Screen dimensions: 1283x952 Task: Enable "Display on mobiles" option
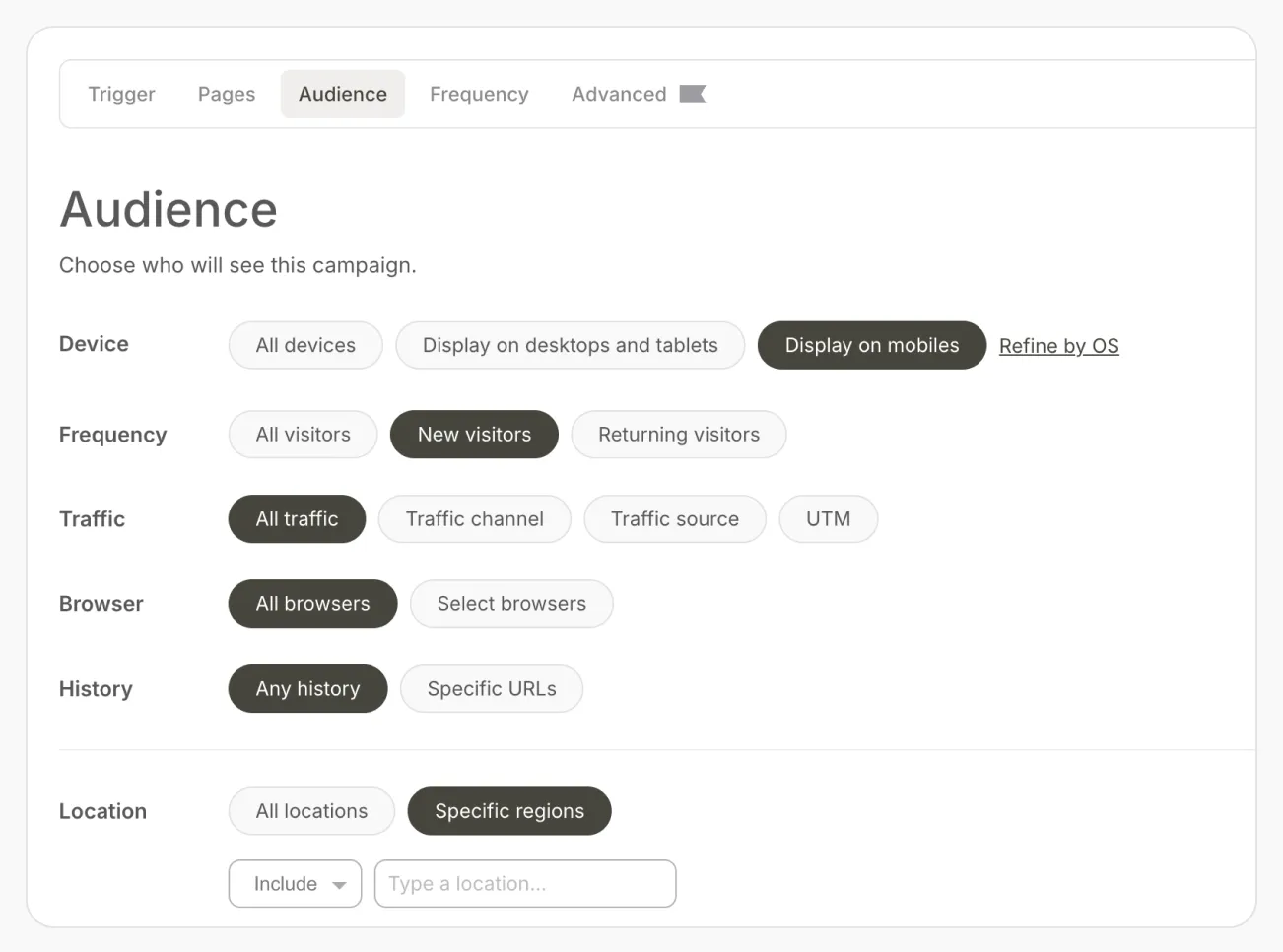[871, 345]
